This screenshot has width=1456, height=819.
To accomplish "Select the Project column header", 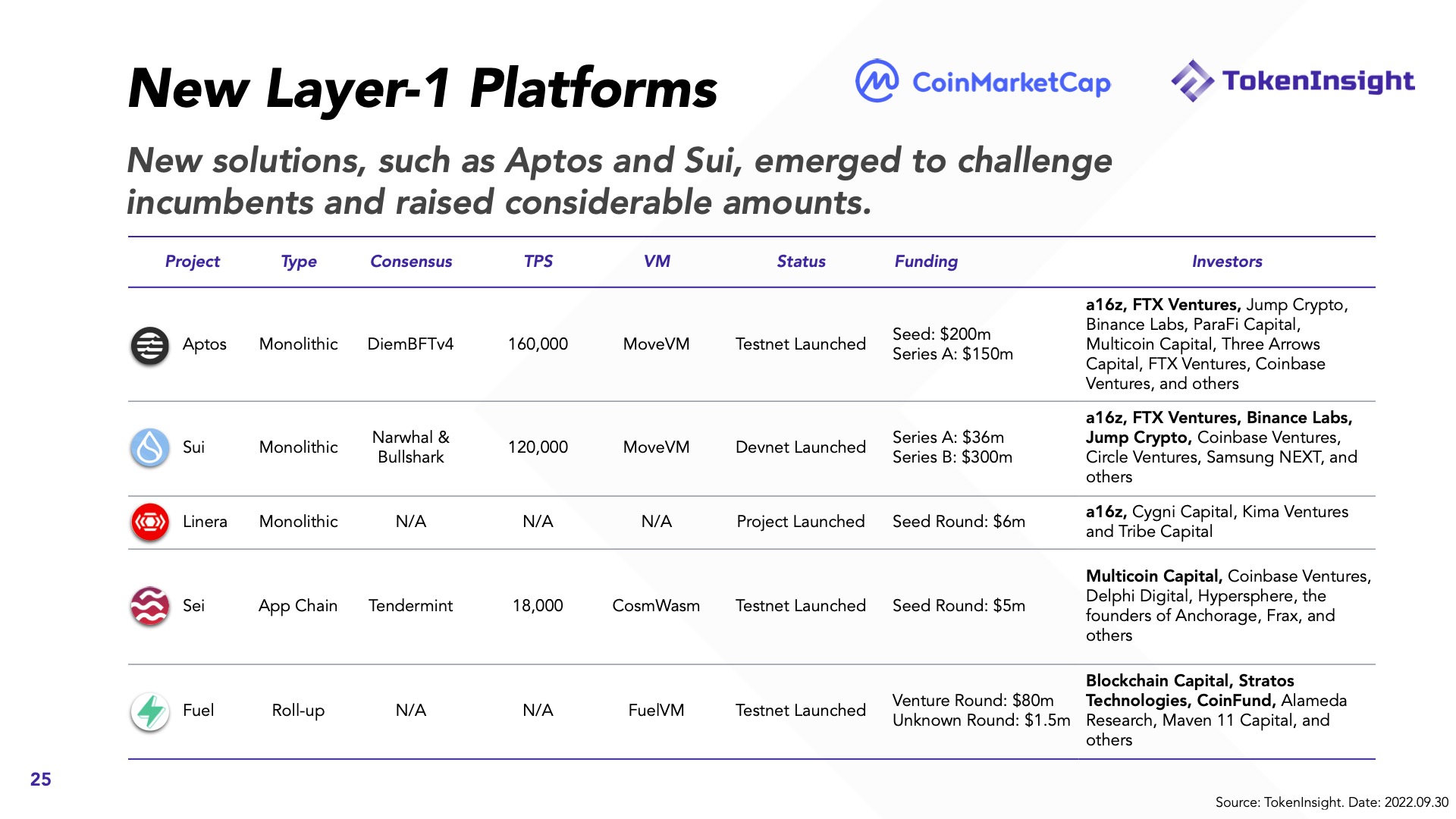I will pos(192,262).
